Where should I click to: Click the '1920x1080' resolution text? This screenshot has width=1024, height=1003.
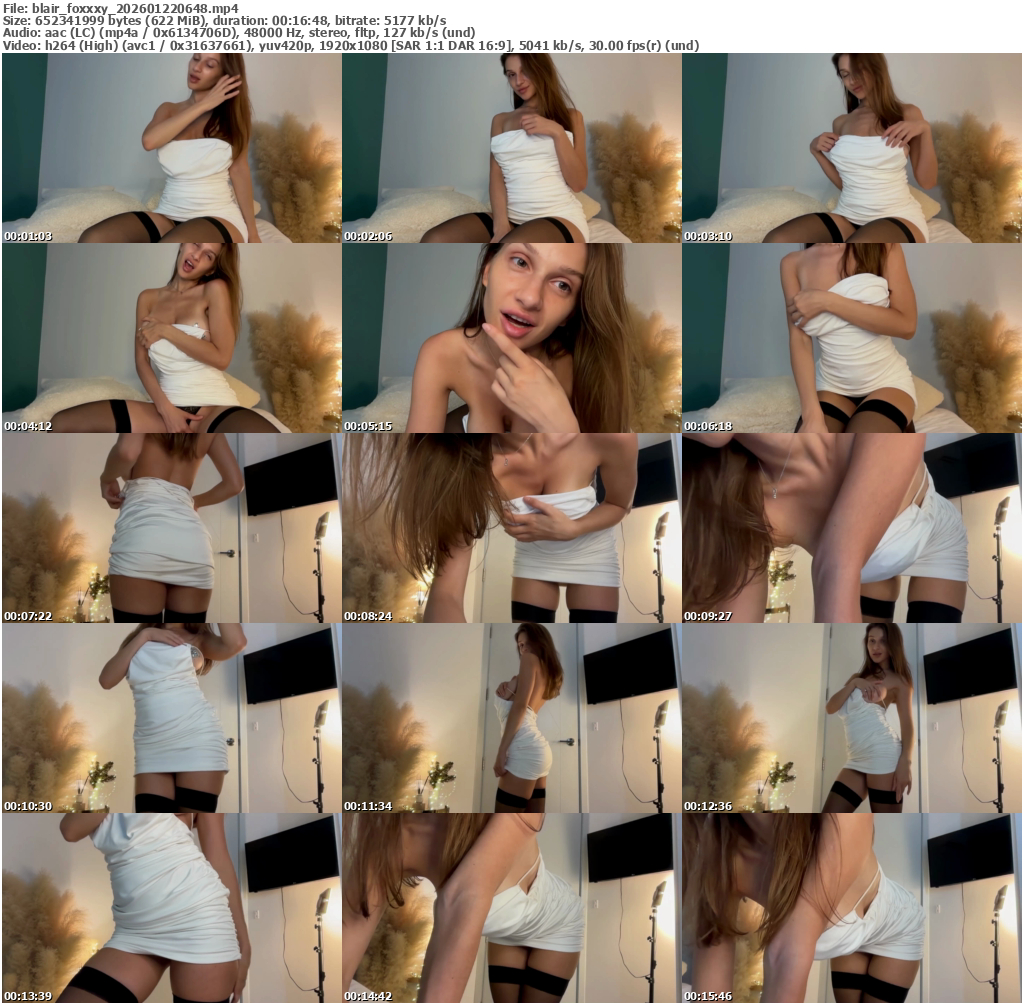click(x=351, y=46)
